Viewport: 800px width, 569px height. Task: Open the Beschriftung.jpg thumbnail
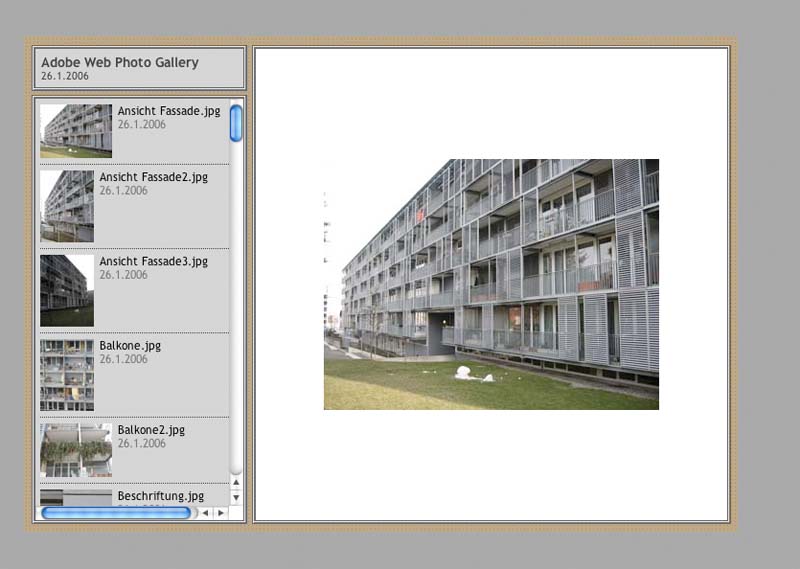(76, 498)
